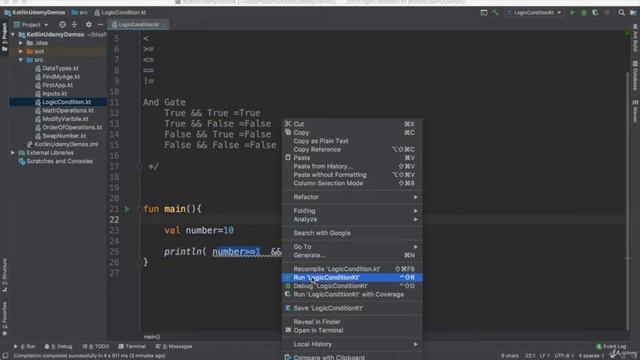Select KotlinUdemyDemos.iml file

(x=66, y=144)
